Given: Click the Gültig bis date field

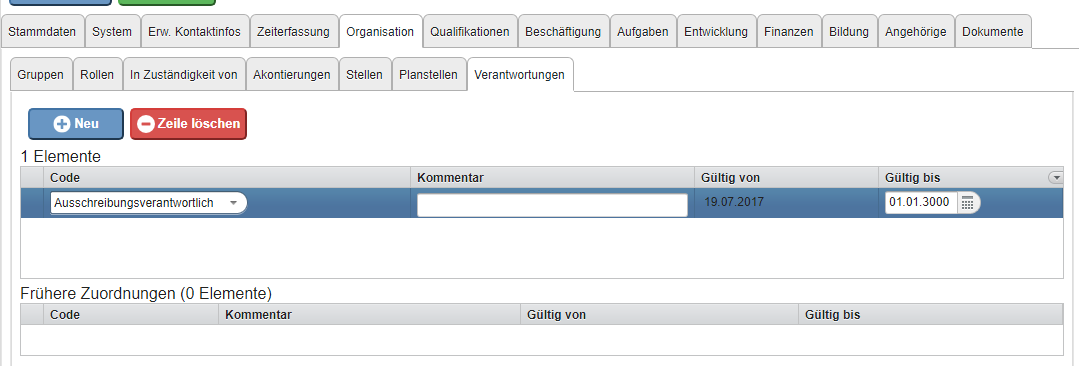Looking at the screenshot, I should click(921, 203).
